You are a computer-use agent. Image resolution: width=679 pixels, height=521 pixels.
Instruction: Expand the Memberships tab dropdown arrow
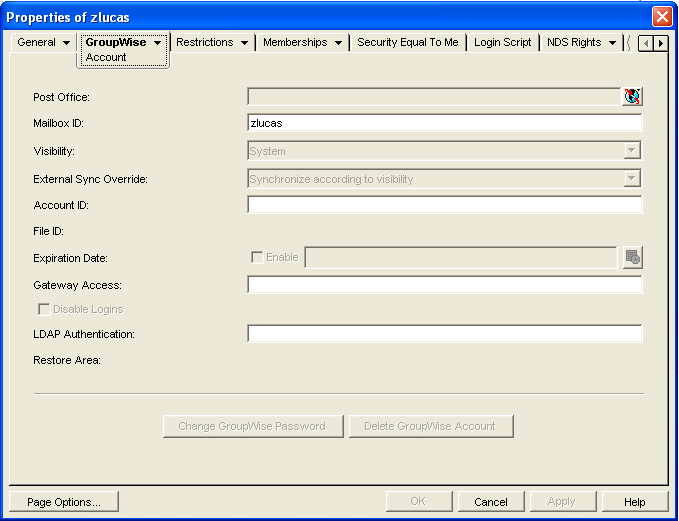click(x=339, y=43)
